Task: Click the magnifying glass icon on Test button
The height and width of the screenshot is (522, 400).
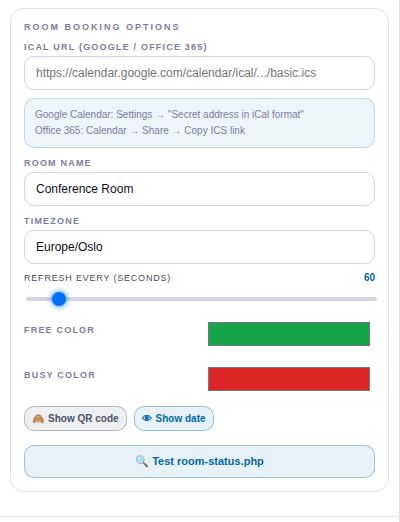Action: 142,461
